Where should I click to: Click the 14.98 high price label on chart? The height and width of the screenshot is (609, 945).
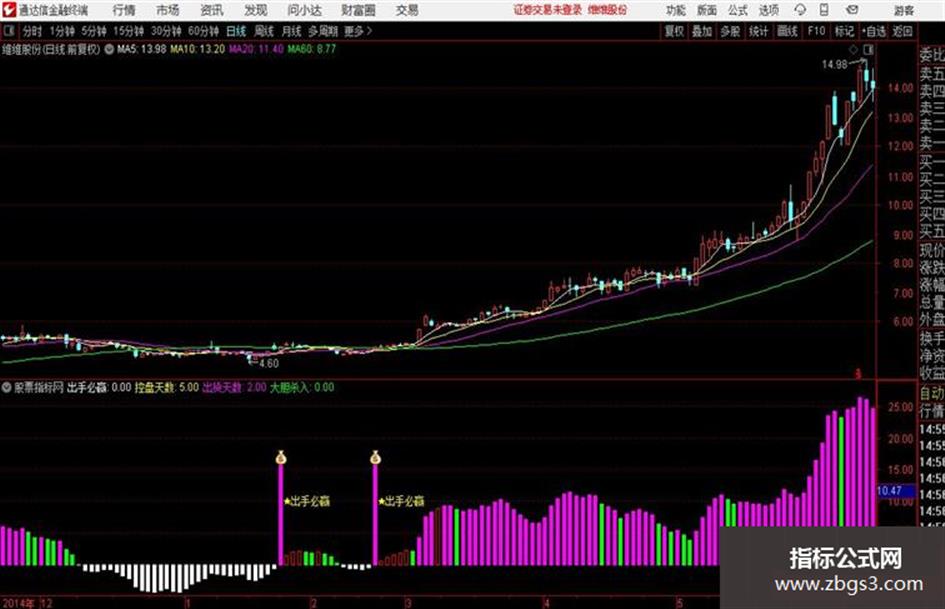835,64
